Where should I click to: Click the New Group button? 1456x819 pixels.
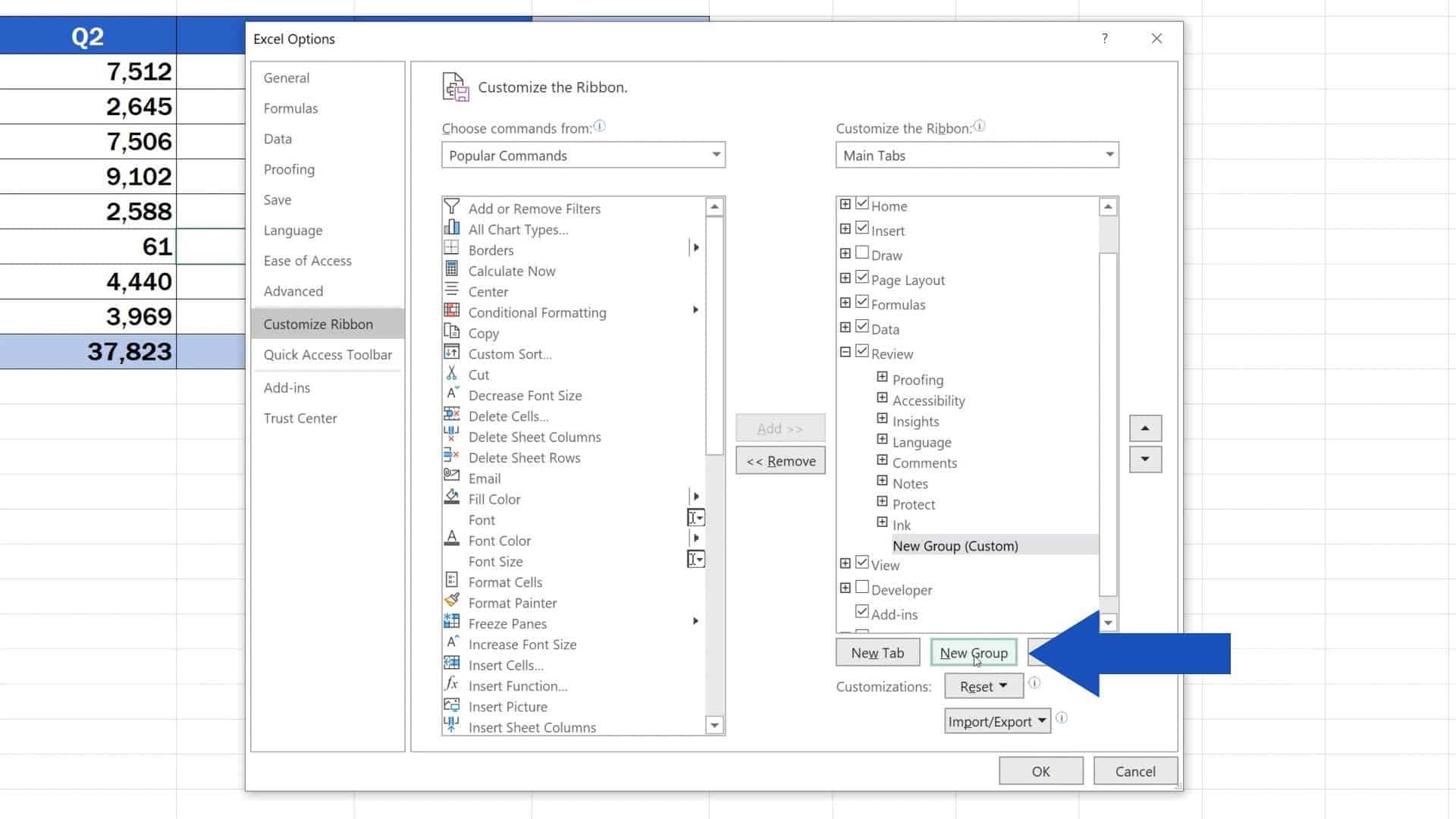pos(974,652)
